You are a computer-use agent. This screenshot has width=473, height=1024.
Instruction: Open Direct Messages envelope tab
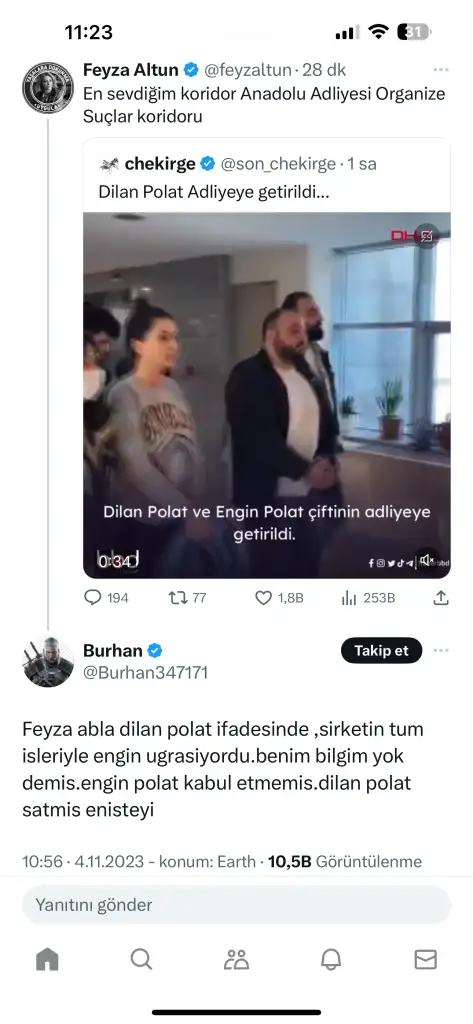(425, 959)
